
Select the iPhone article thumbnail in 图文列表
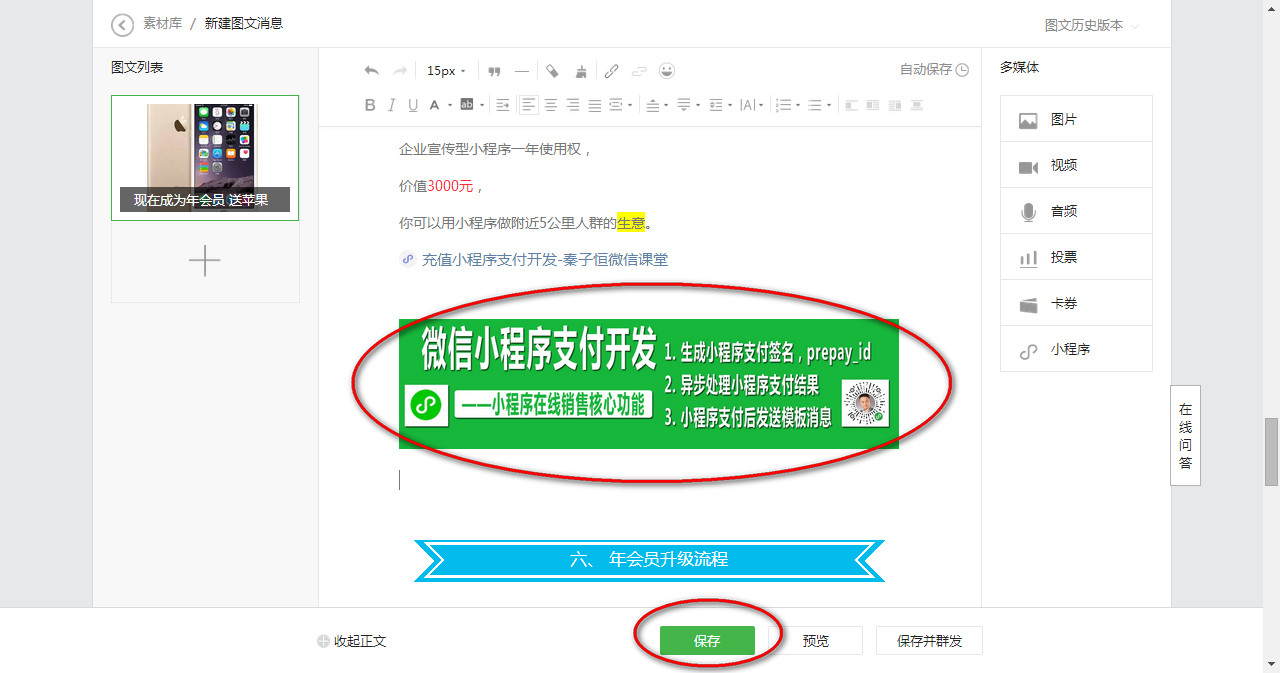click(205, 158)
